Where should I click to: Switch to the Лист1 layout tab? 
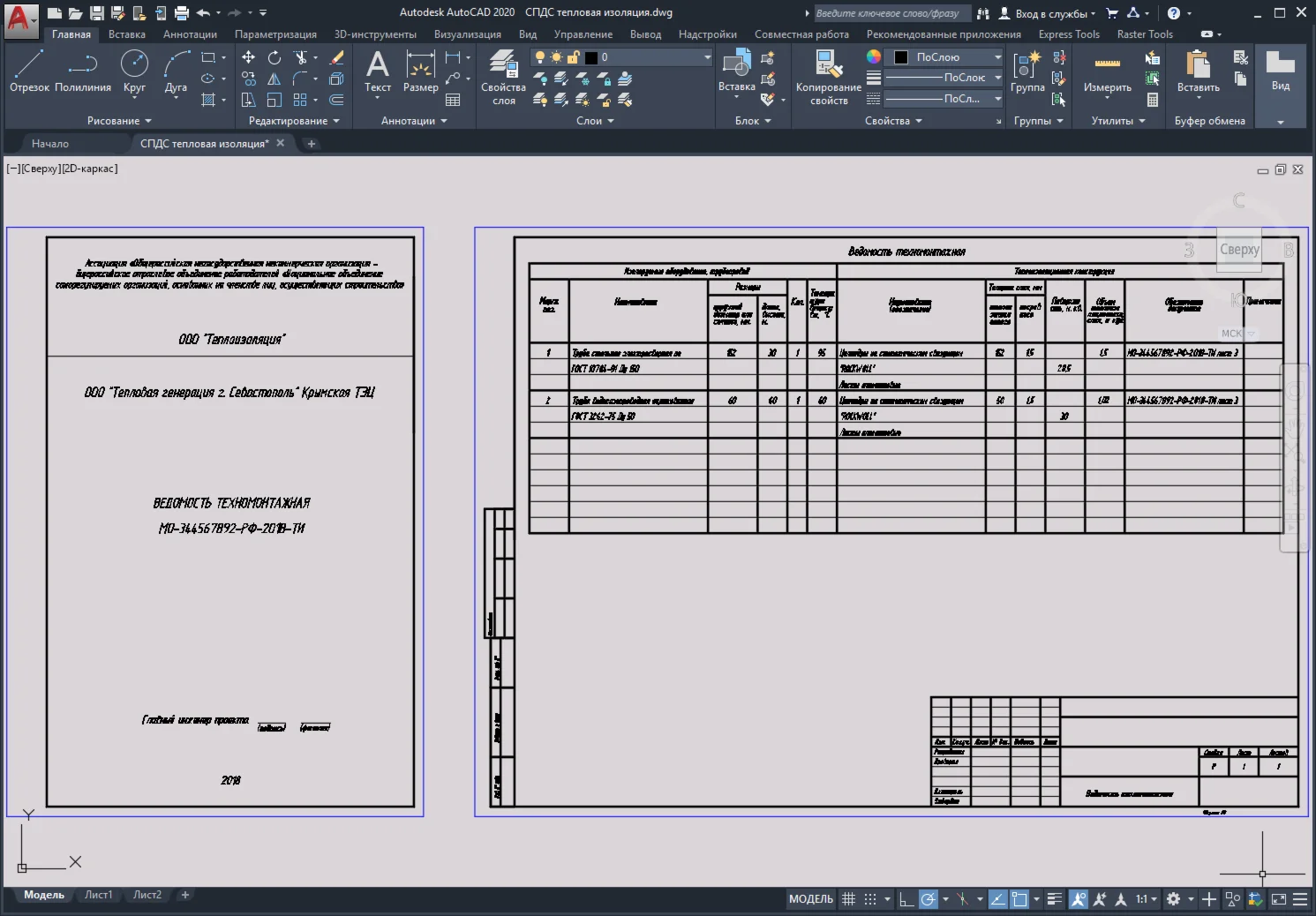click(99, 895)
